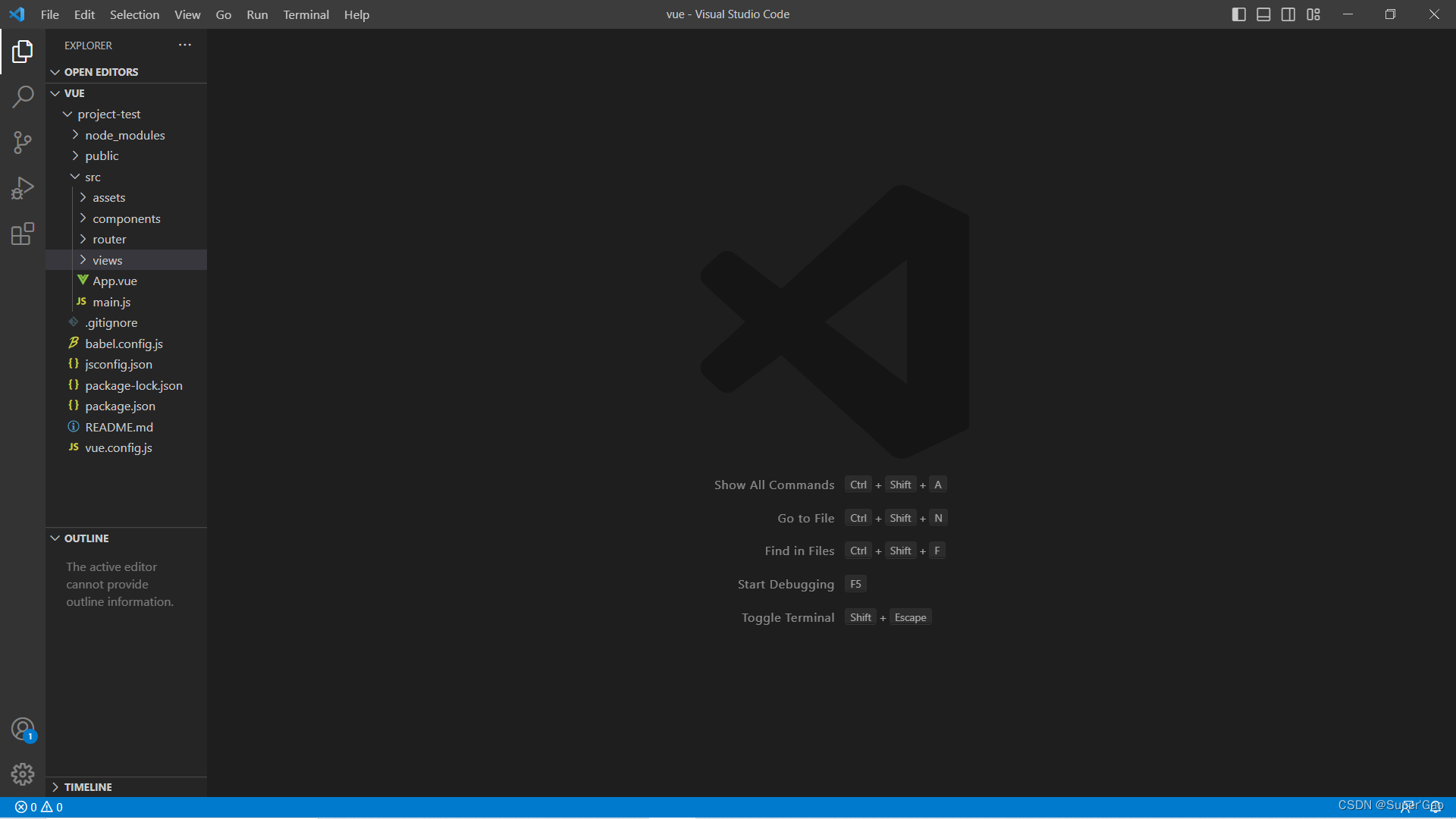This screenshot has height=819, width=1456.
Task: Expand the TIMELINE section
Action: (x=88, y=787)
